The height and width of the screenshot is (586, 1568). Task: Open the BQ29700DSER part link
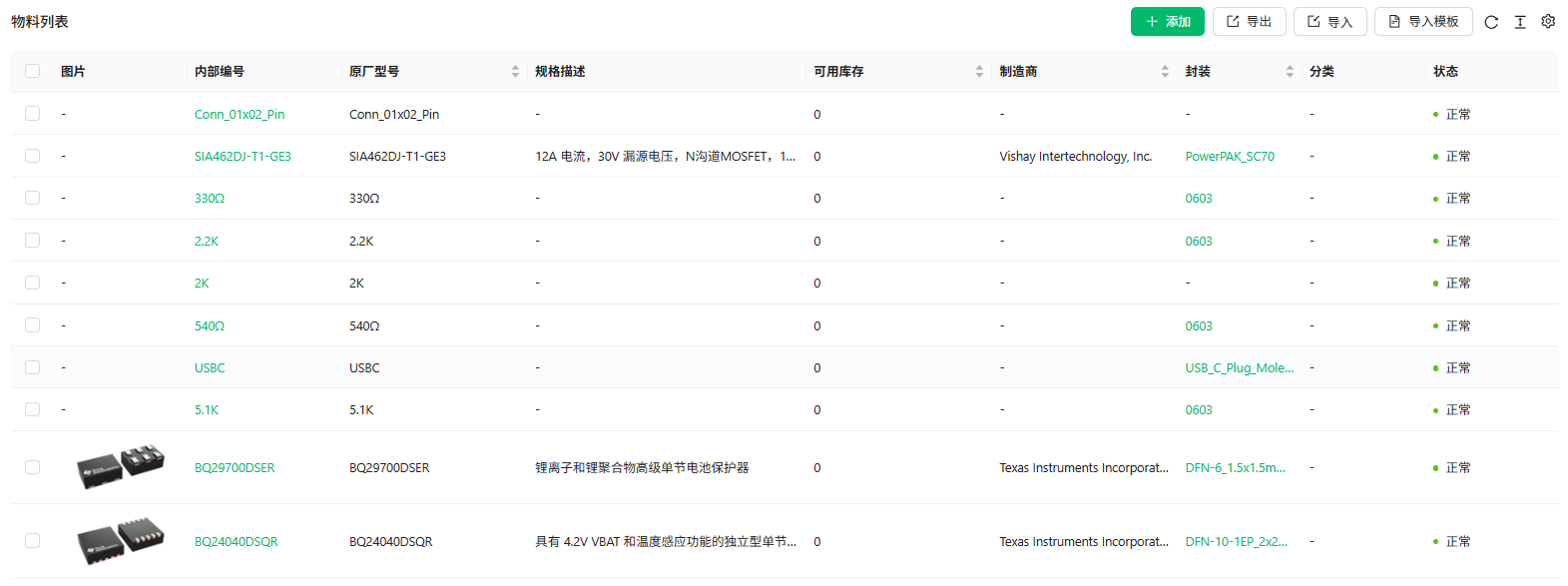click(235, 467)
